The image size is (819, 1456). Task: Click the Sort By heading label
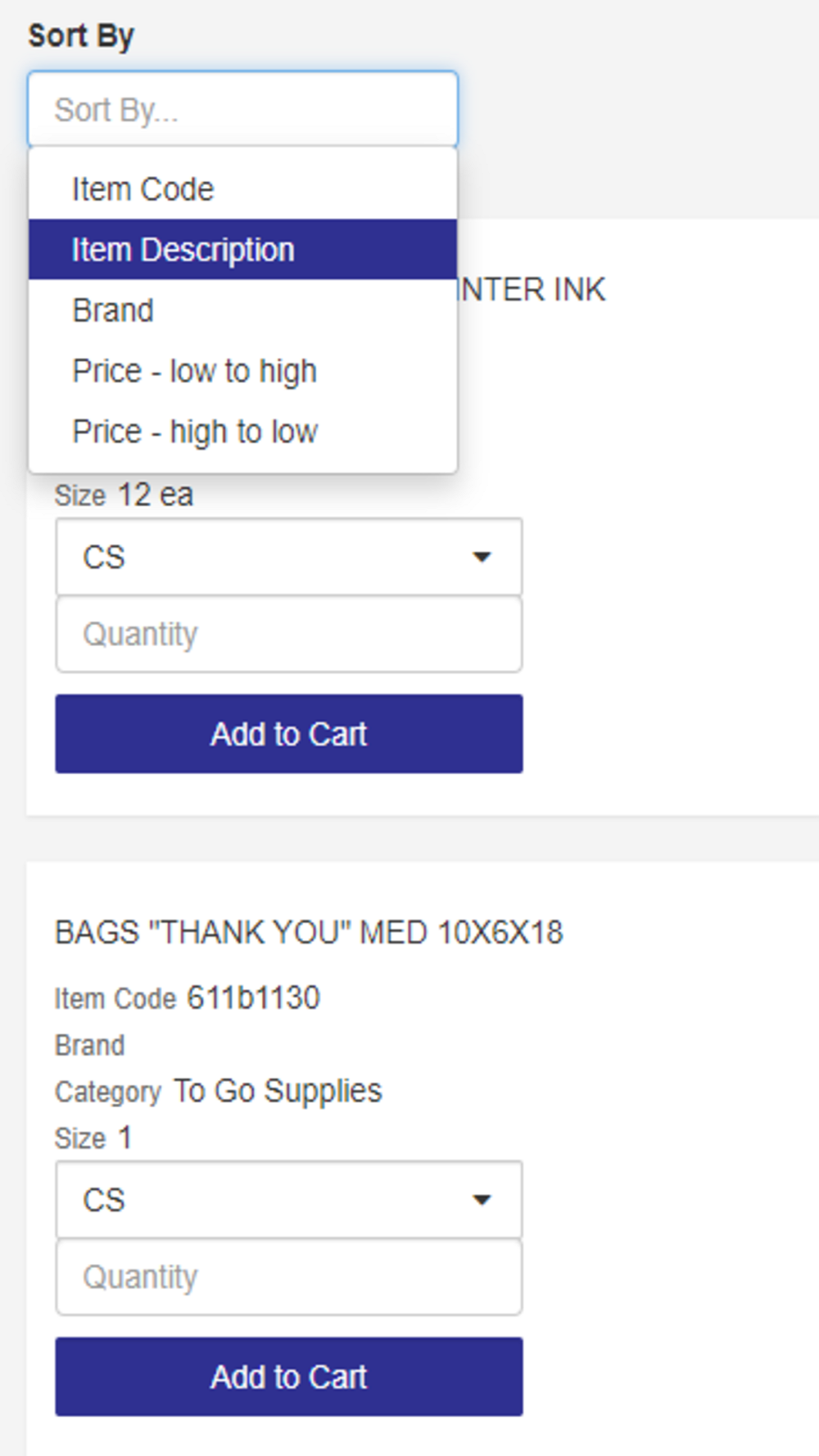point(81,36)
